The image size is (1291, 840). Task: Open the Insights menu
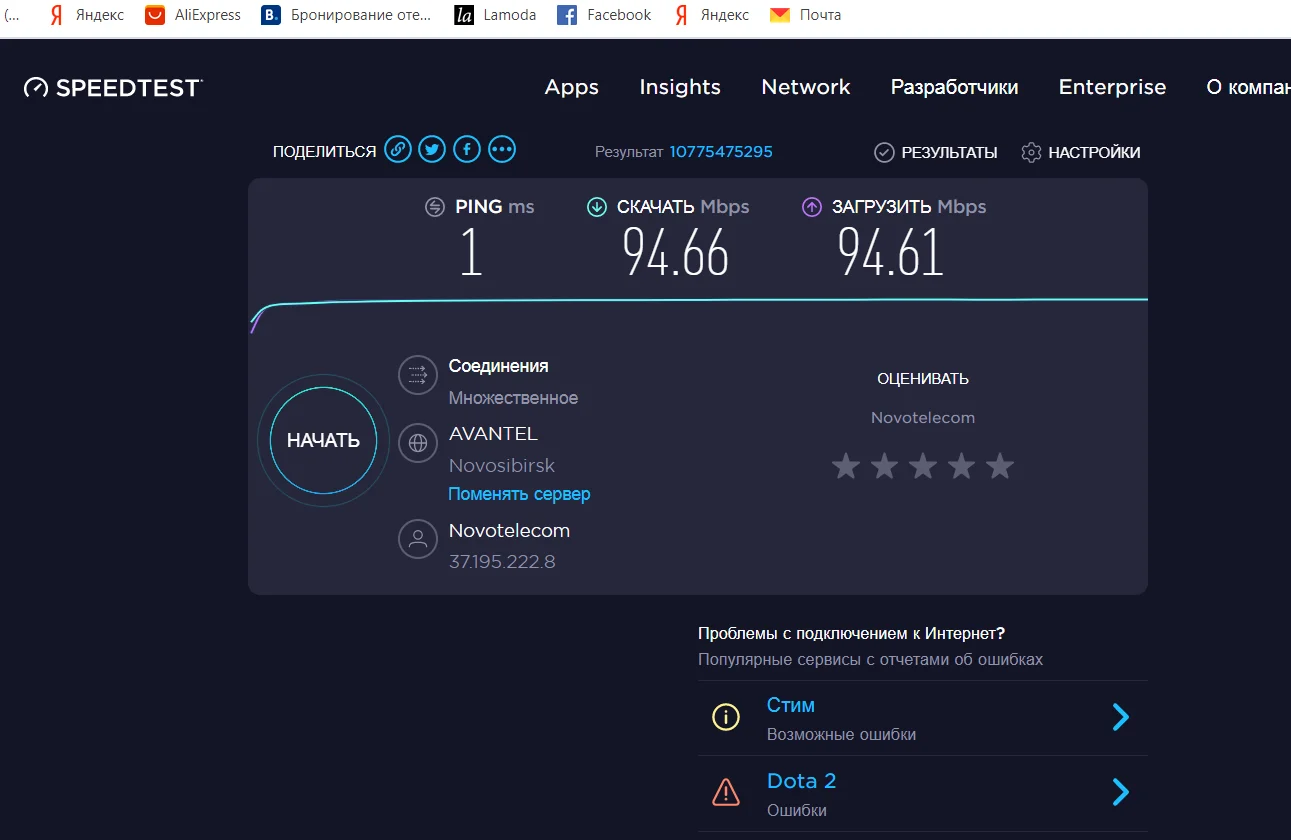click(680, 87)
